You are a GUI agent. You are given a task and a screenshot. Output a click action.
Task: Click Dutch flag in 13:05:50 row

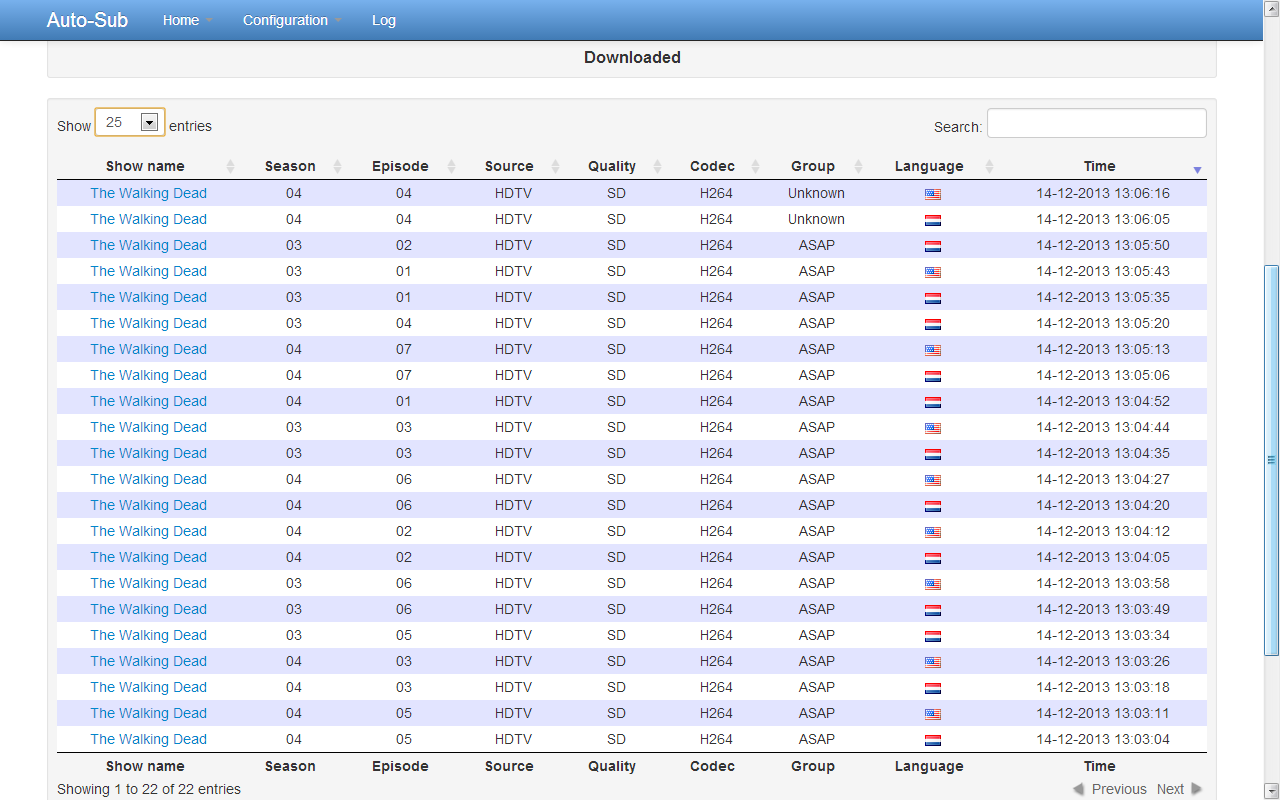933,246
